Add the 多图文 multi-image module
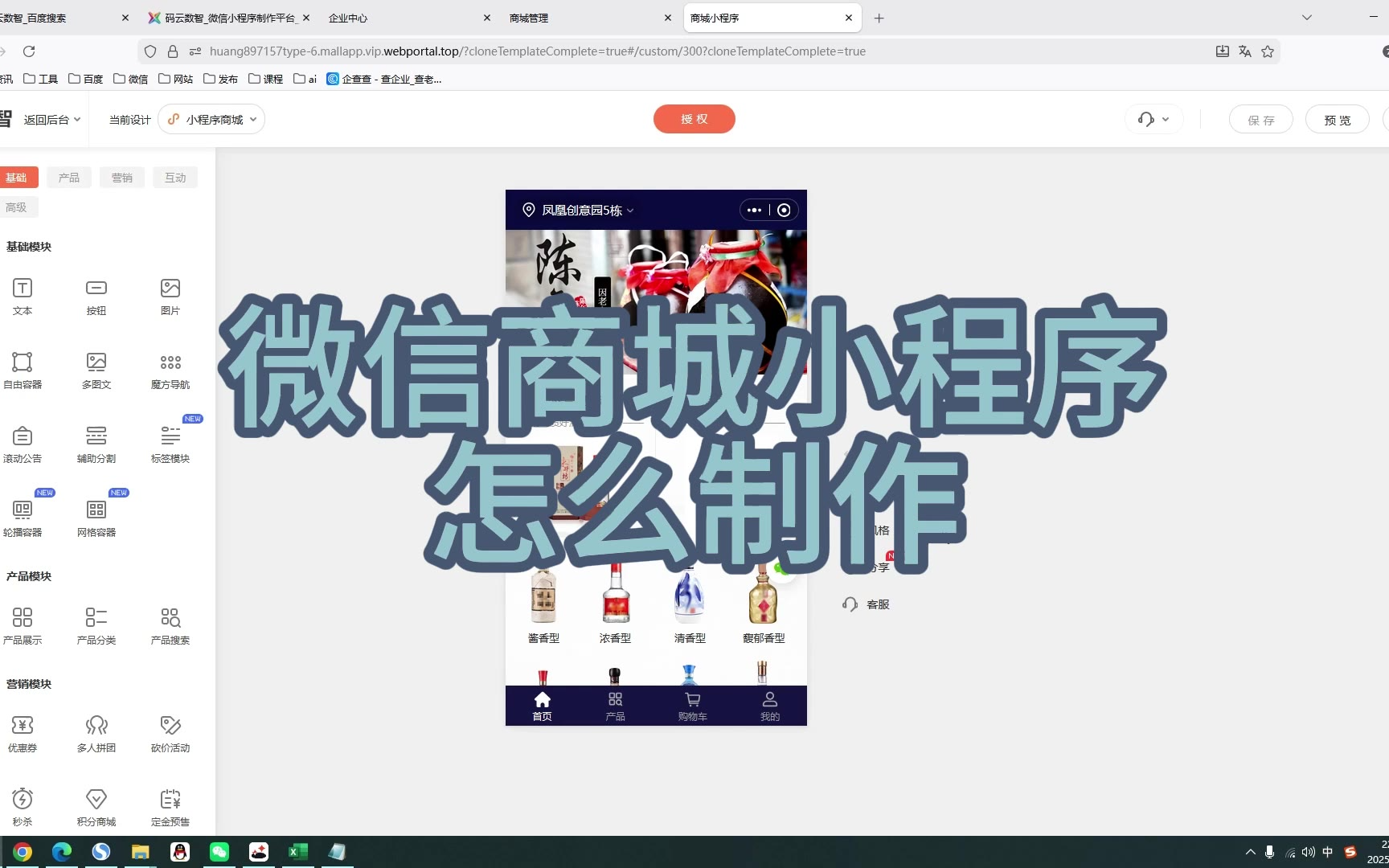1389x868 pixels. (96, 370)
